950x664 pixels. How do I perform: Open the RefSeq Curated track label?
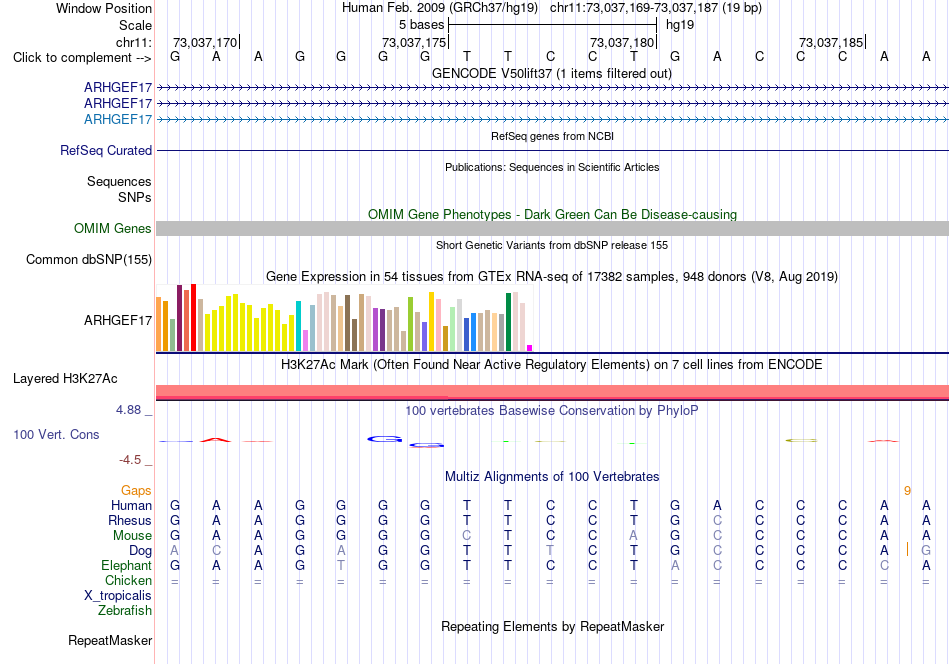pyautogui.click(x=105, y=150)
